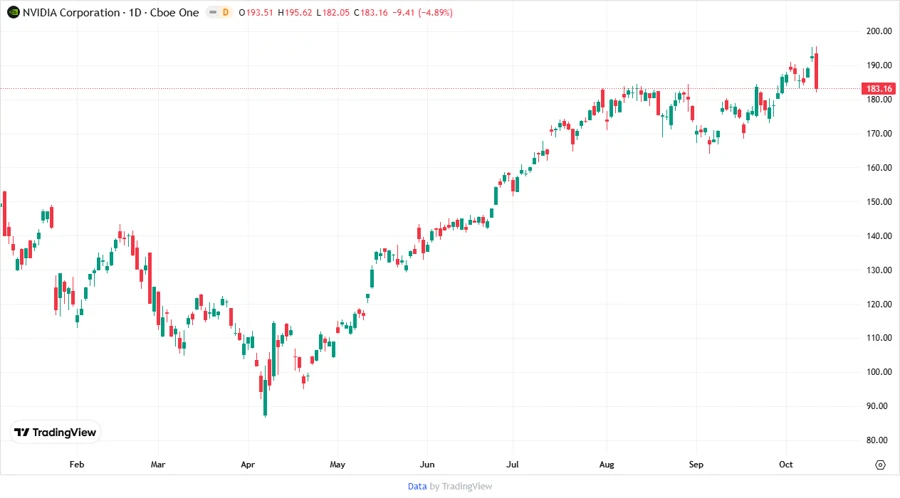The image size is (900, 498).
Task: Click the 110.00 price axis label
Action: pos(879,338)
